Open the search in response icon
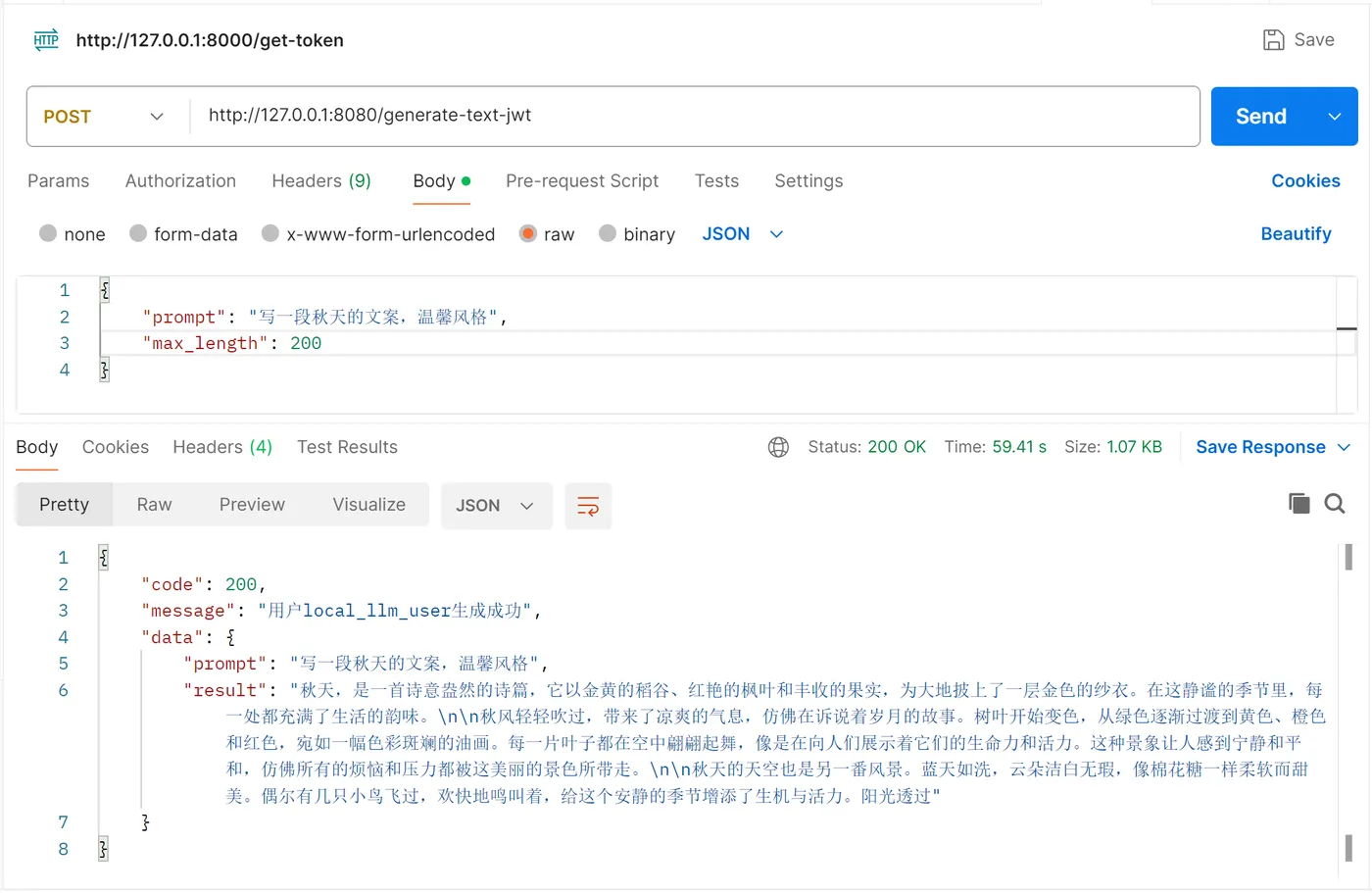 (1335, 503)
